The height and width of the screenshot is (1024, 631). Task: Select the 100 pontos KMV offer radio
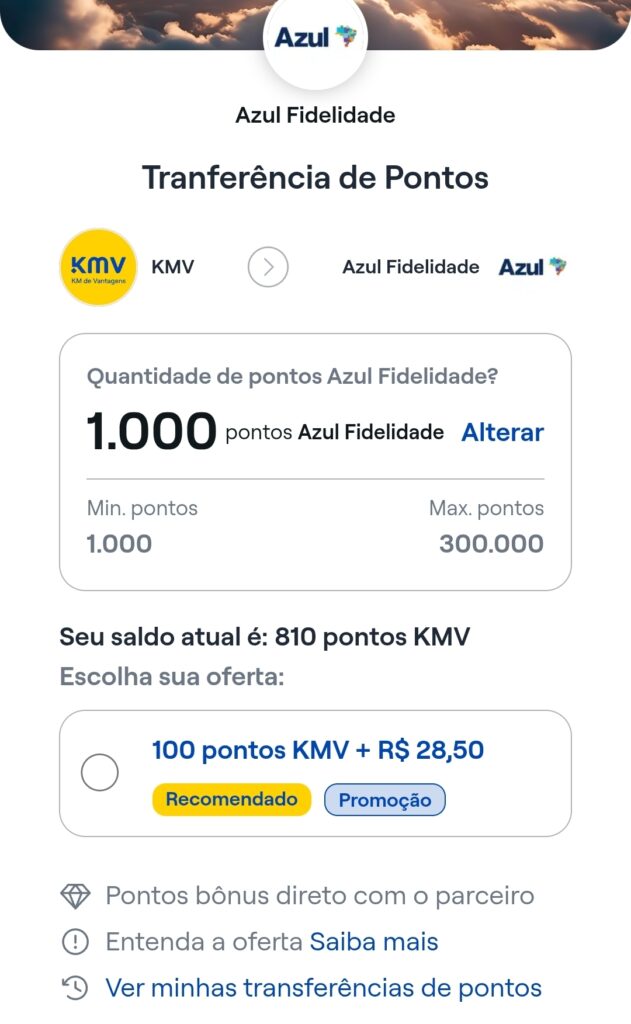100,772
